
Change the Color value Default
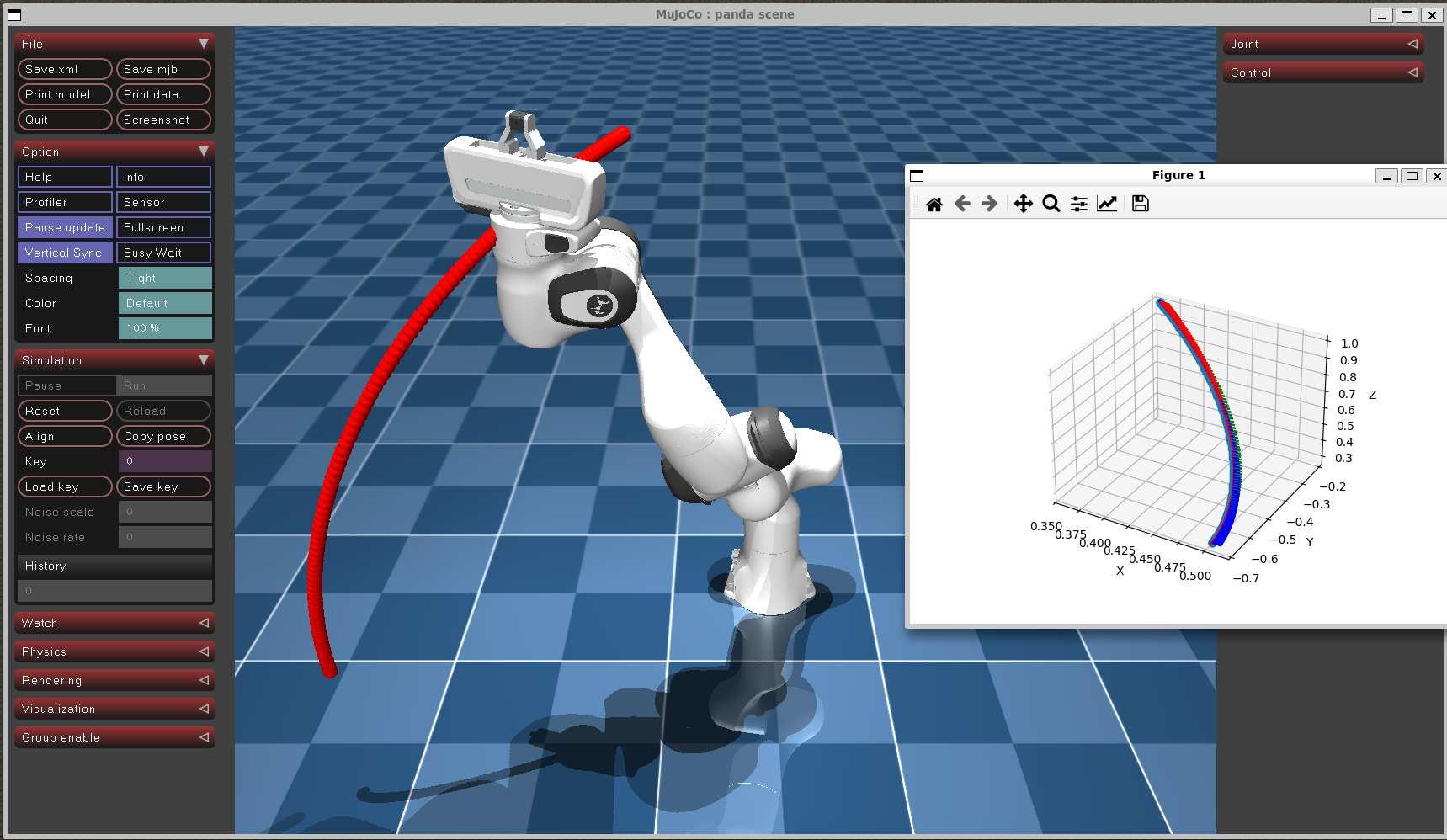tap(165, 303)
